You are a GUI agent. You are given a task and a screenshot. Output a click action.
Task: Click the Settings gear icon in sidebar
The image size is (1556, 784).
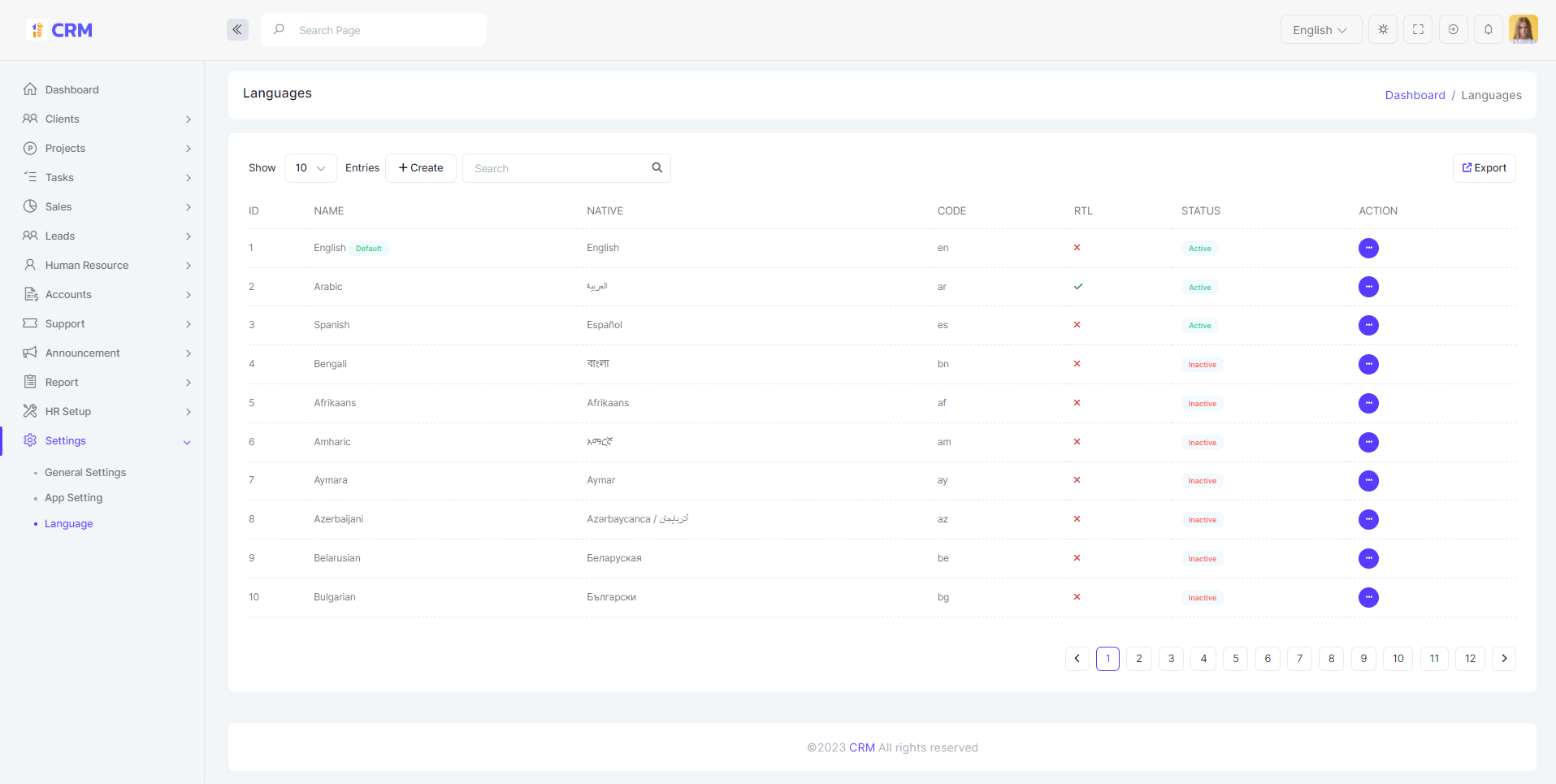pos(30,440)
